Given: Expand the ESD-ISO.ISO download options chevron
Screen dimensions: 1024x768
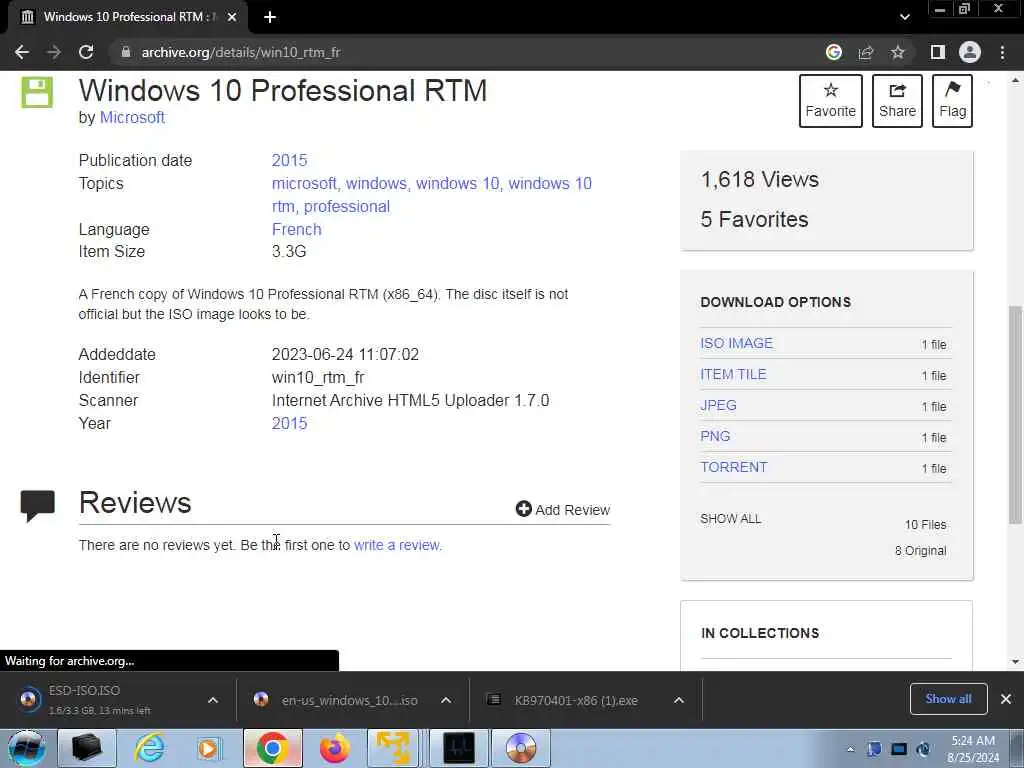Looking at the screenshot, I should tap(213, 700).
